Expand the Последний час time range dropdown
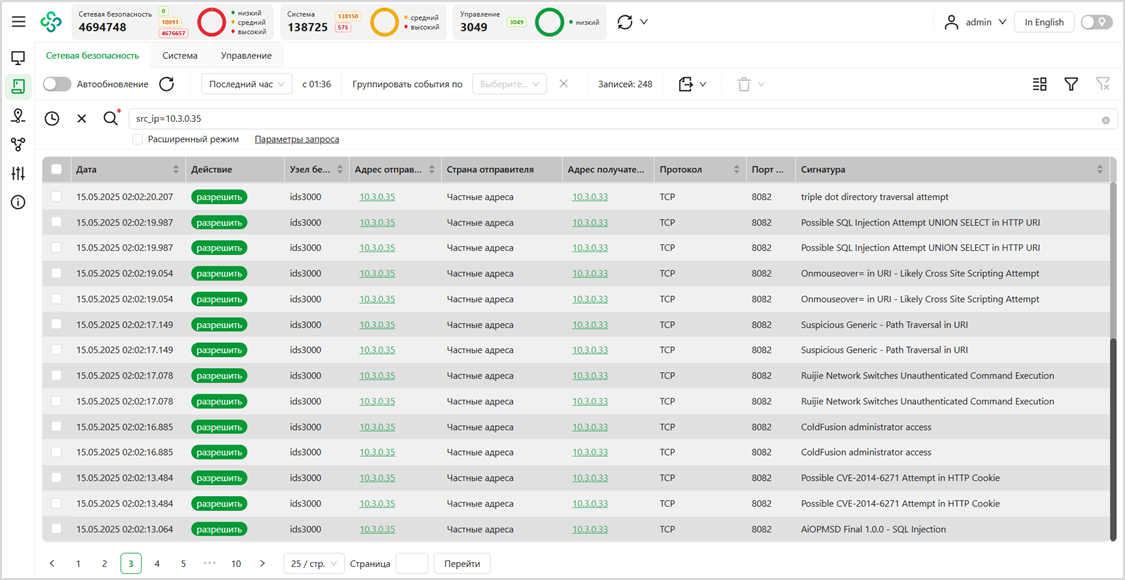The height and width of the screenshot is (580, 1125). 247,84
